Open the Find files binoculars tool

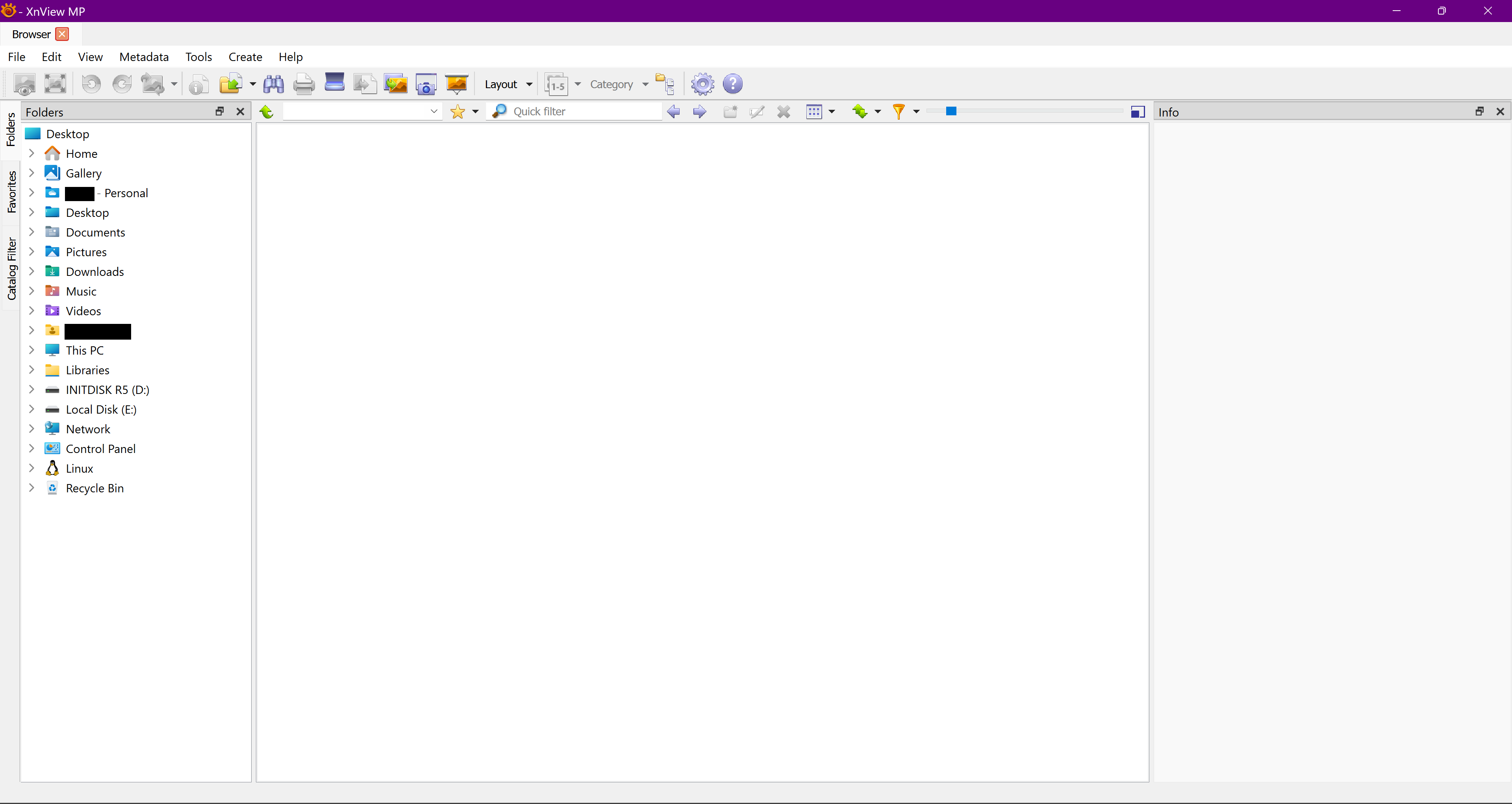coord(274,85)
